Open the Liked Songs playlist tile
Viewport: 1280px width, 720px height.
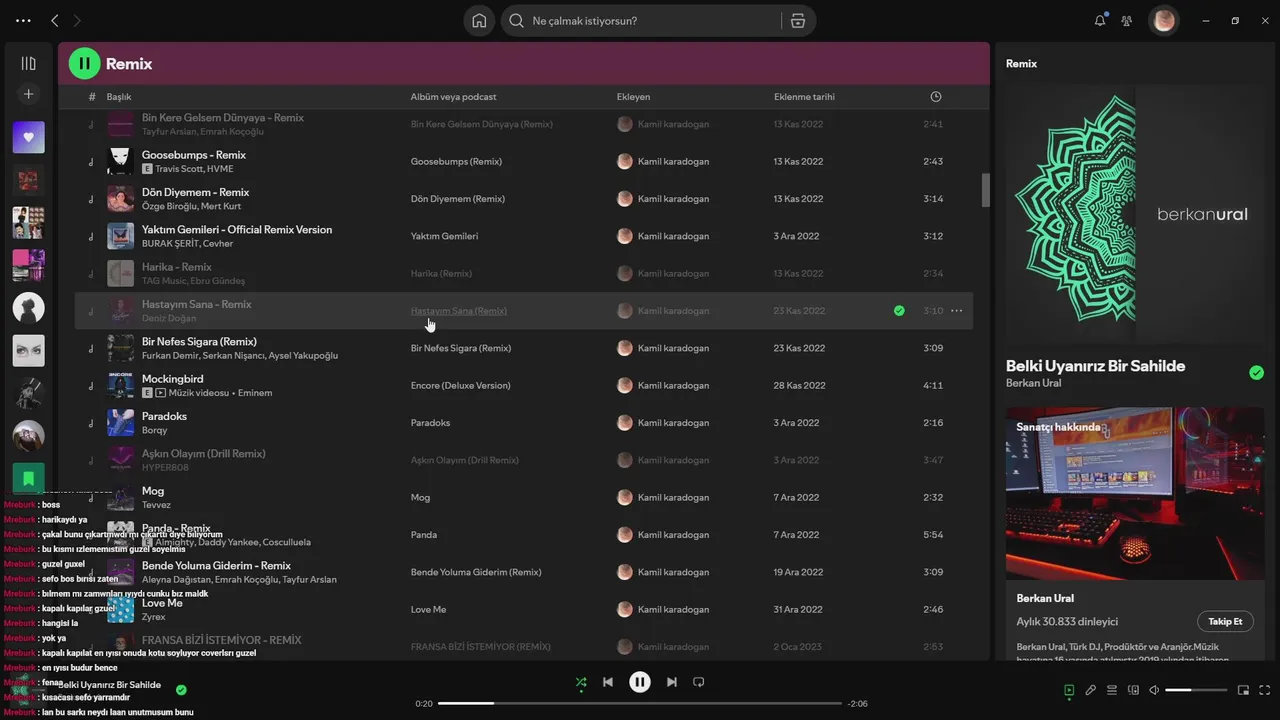coord(28,137)
